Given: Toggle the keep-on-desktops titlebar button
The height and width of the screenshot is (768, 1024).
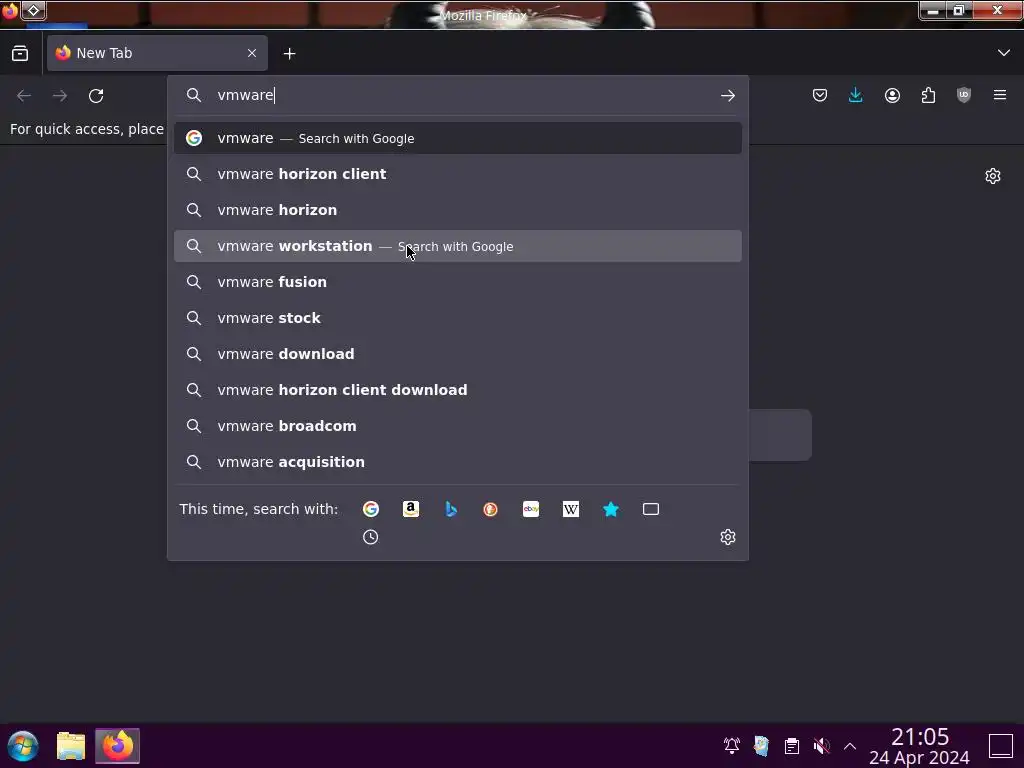Looking at the screenshot, I should [33, 10].
